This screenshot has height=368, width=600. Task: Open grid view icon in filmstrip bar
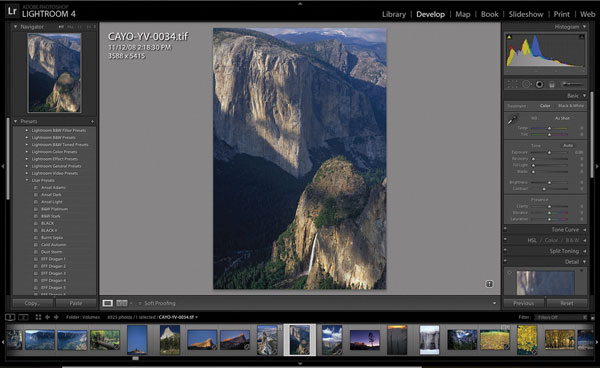click(x=38, y=317)
